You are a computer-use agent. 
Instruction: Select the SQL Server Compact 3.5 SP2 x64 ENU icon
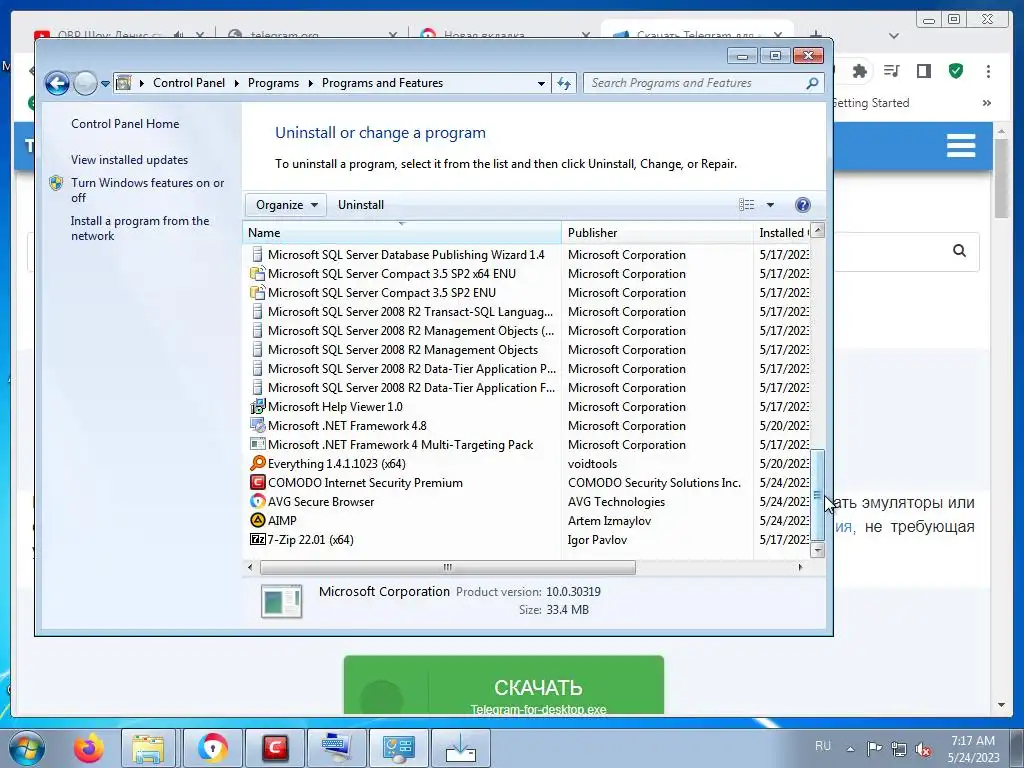tap(257, 274)
